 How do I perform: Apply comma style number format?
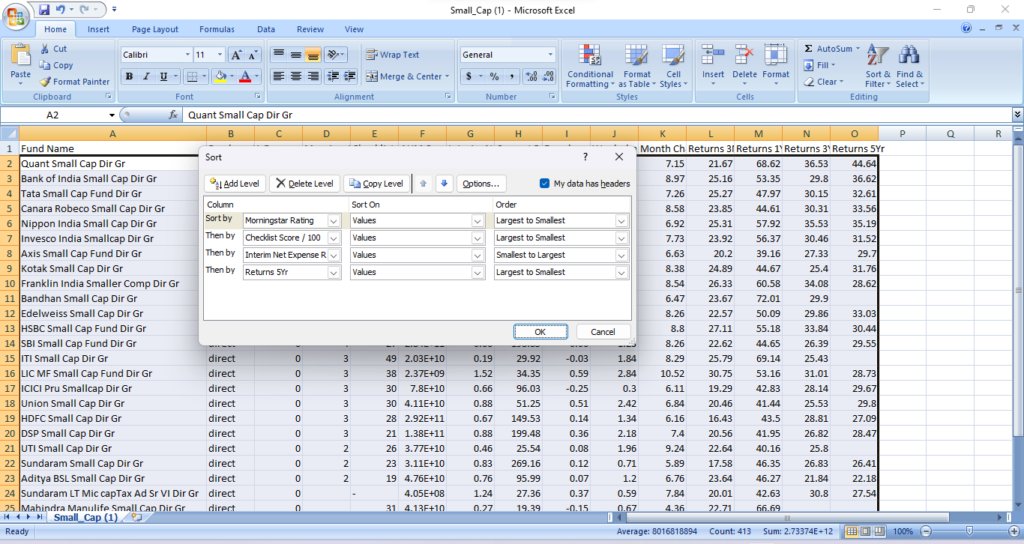pyautogui.click(x=511, y=76)
